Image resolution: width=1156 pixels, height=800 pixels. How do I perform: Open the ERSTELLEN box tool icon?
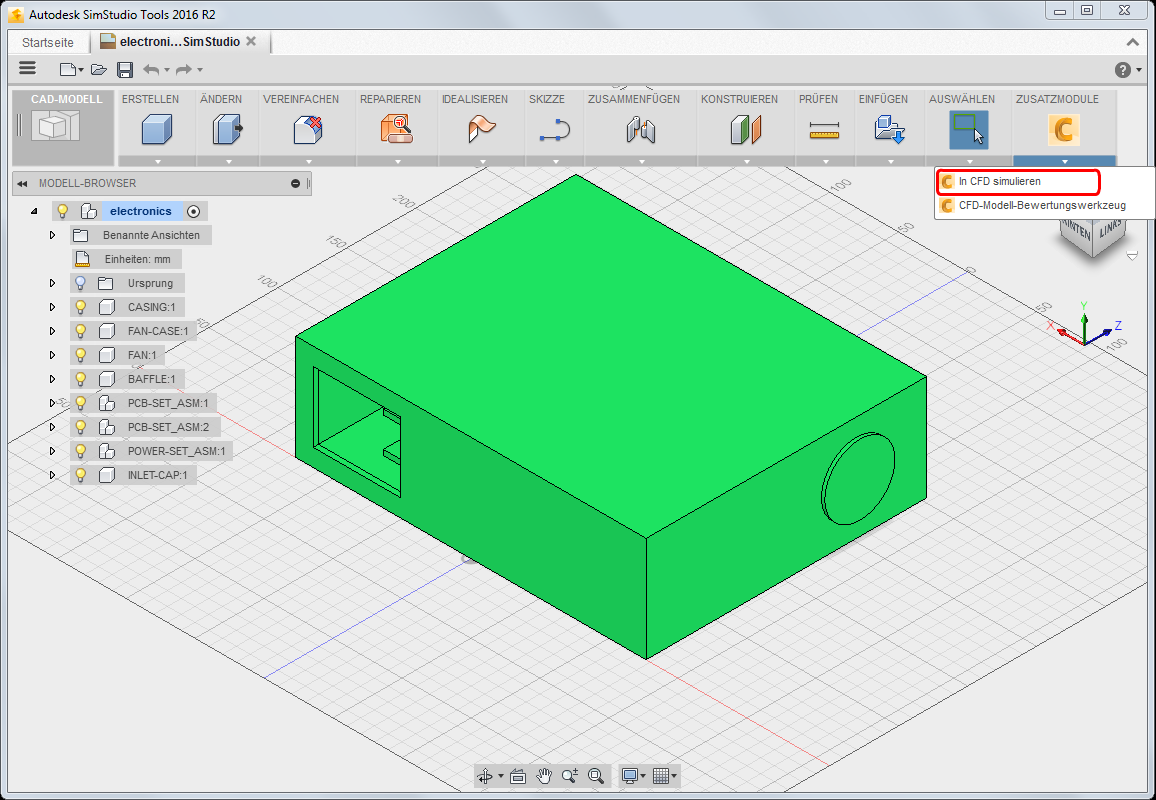[x=156, y=129]
